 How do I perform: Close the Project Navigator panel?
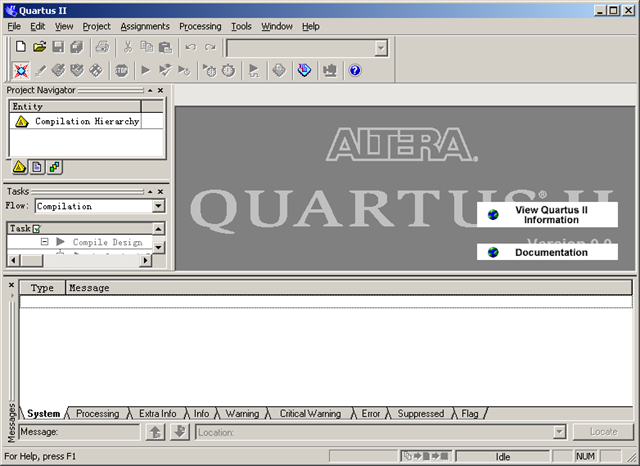pyautogui.click(x=160, y=90)
